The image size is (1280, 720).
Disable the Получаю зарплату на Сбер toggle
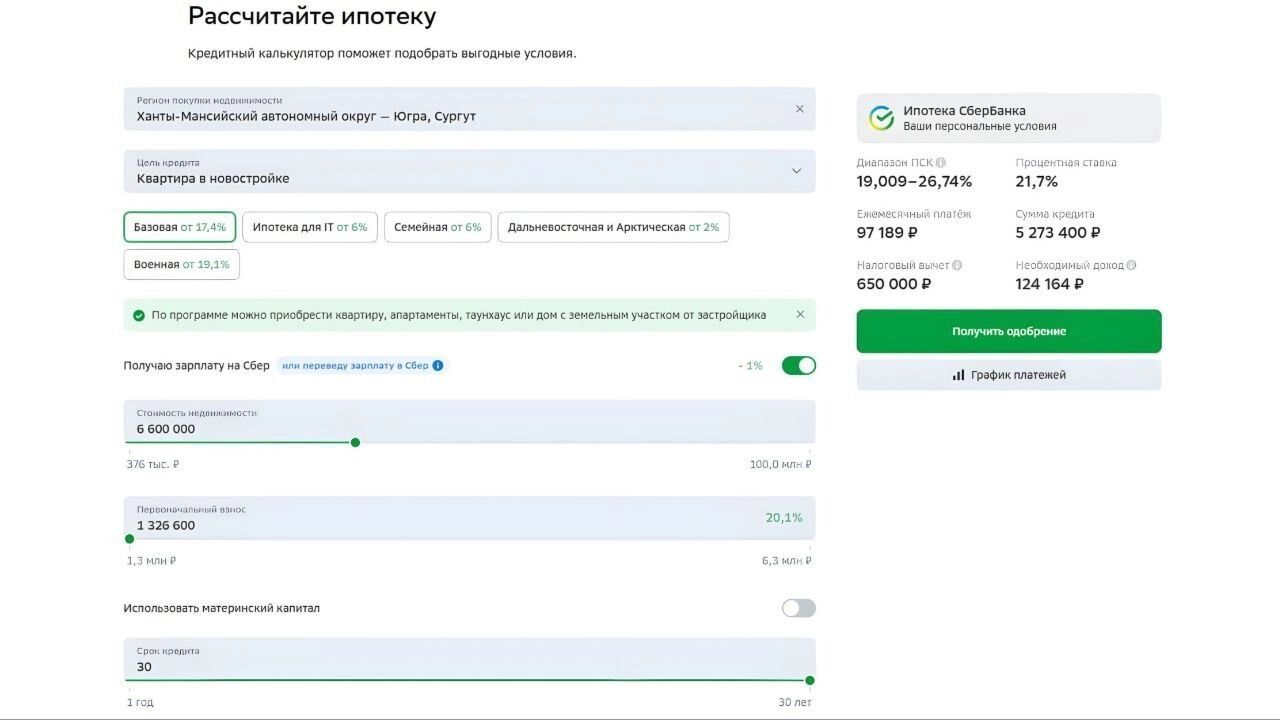[x=798, y=366]
